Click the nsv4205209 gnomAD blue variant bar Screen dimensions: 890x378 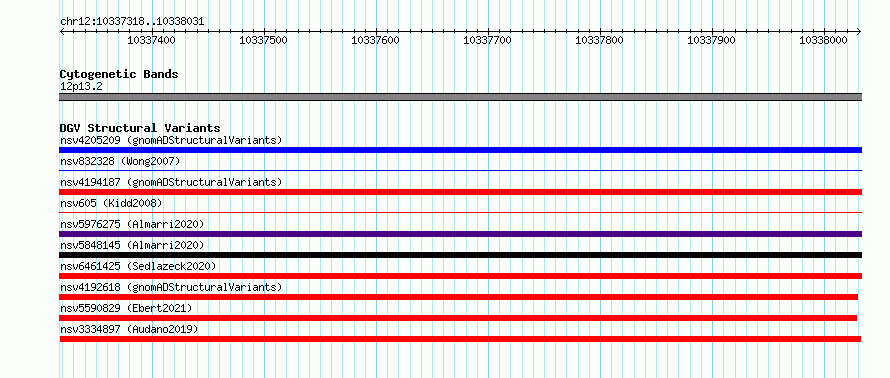[x=460, y=150]
